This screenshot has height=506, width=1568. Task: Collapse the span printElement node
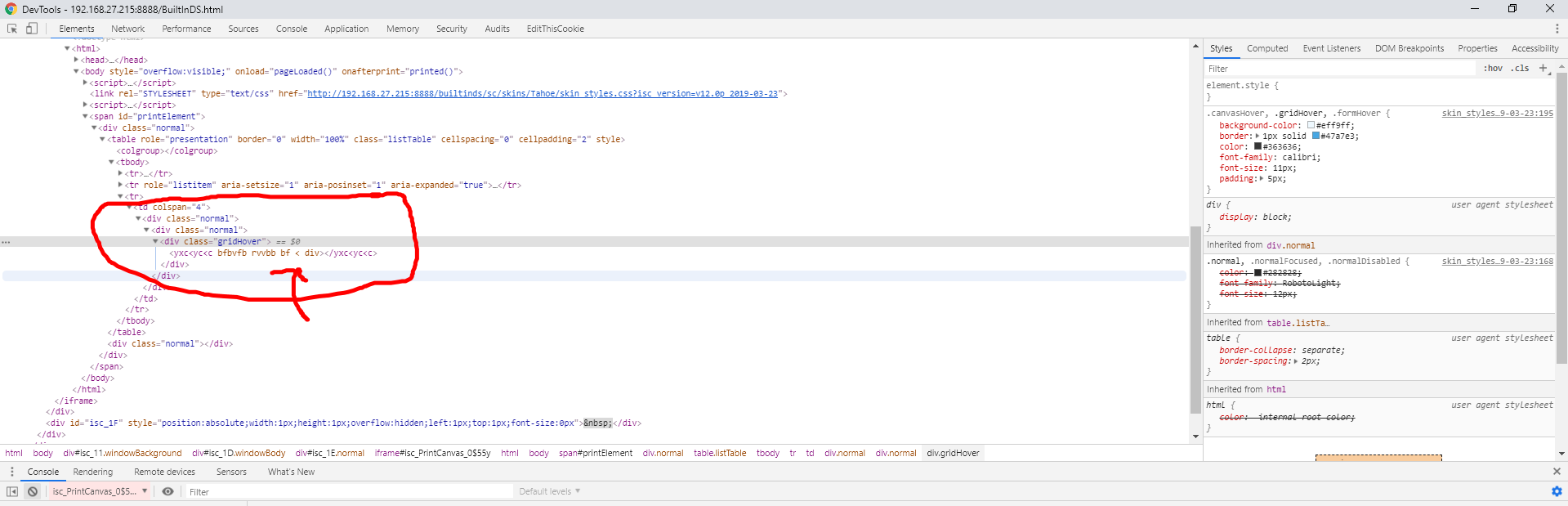[x=85, y=116]
